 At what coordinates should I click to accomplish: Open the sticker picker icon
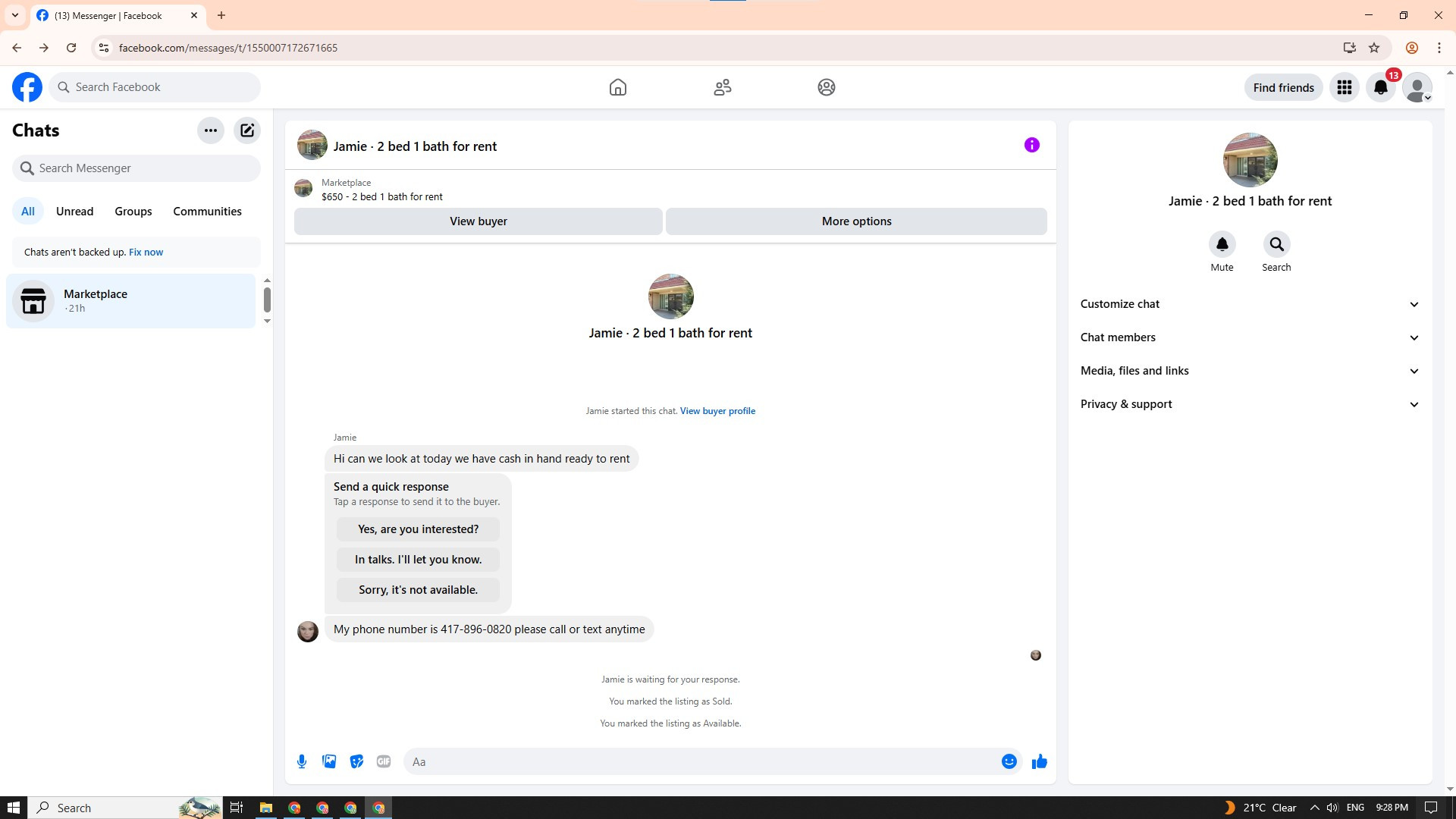(x=356, y=761)
